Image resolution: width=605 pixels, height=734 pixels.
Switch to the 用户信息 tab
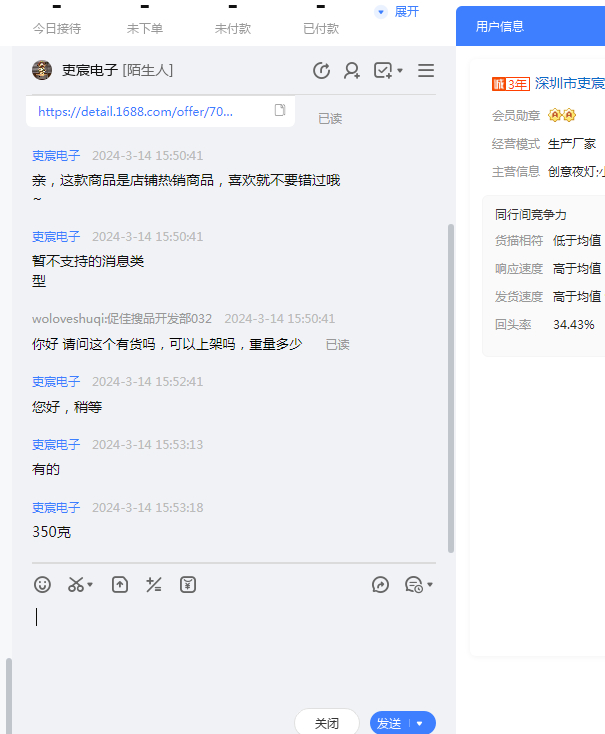tap(500, 26)
